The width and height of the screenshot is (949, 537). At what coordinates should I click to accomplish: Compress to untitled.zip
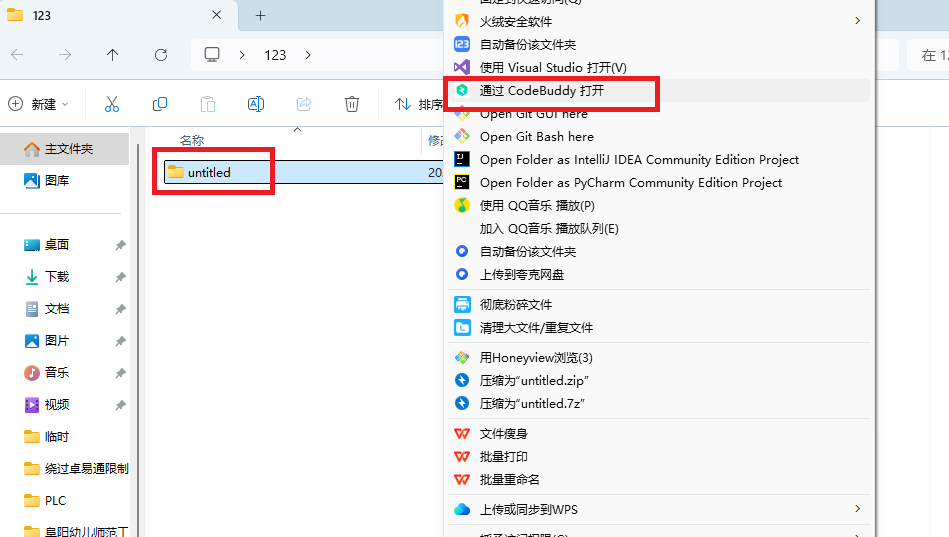658,381
